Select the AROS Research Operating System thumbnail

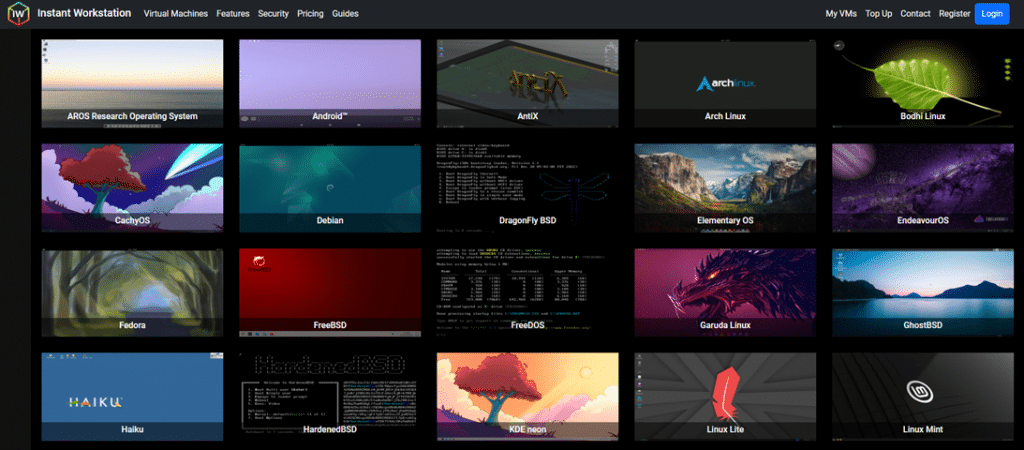point(132,84)
